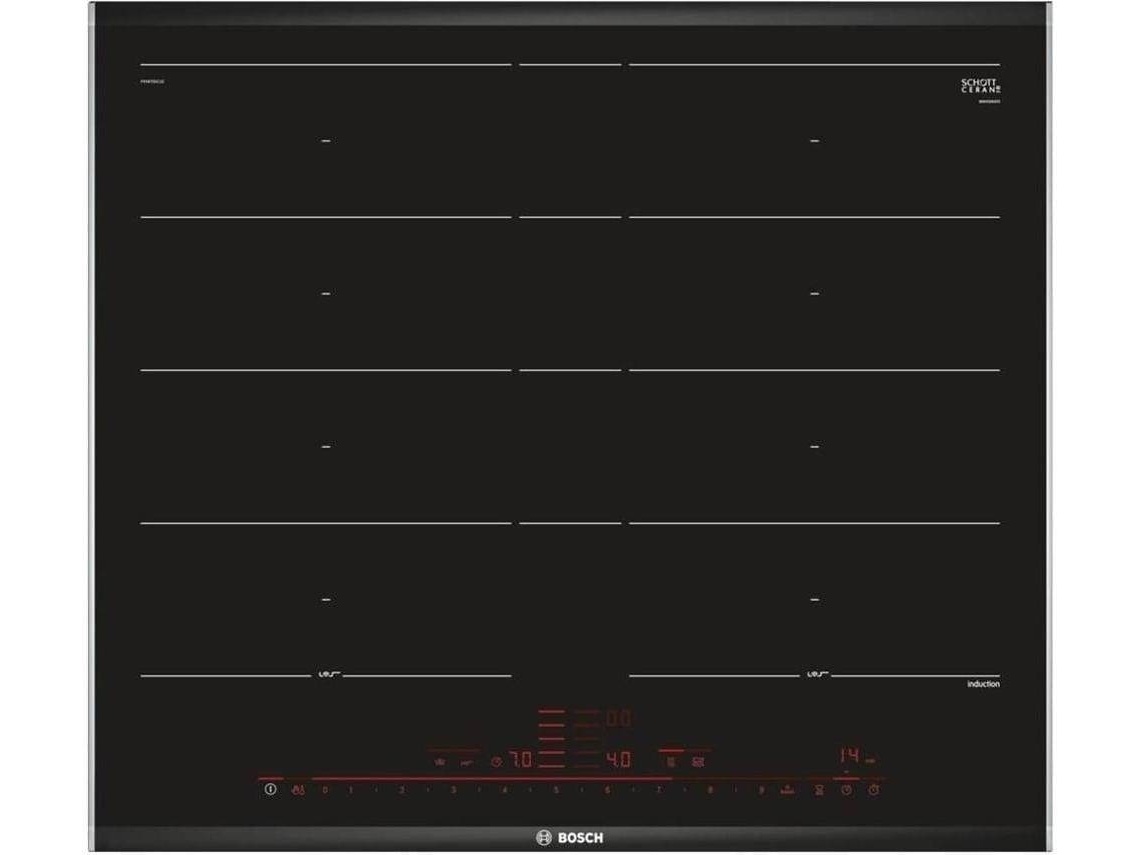Viewport: 1140px width, 855px height.
Task: Click the SCHOTT CERAN logo top right
Action: point(981,87)
